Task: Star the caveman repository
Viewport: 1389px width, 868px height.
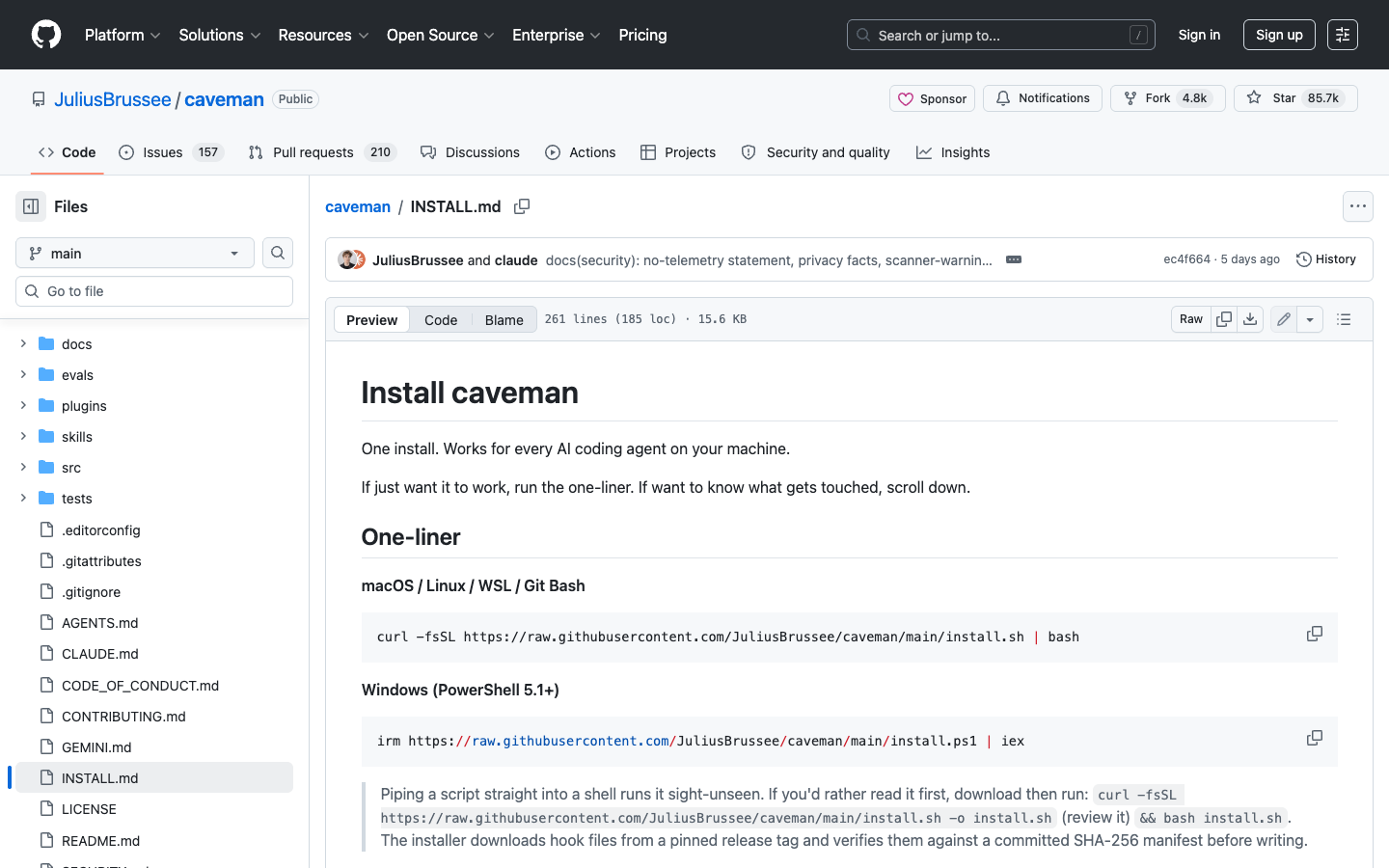Action: tap(1295, 98)
